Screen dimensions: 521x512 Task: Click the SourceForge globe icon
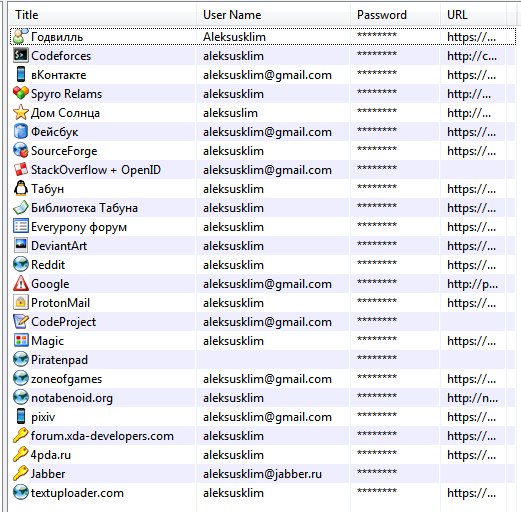tap(21, 150)
